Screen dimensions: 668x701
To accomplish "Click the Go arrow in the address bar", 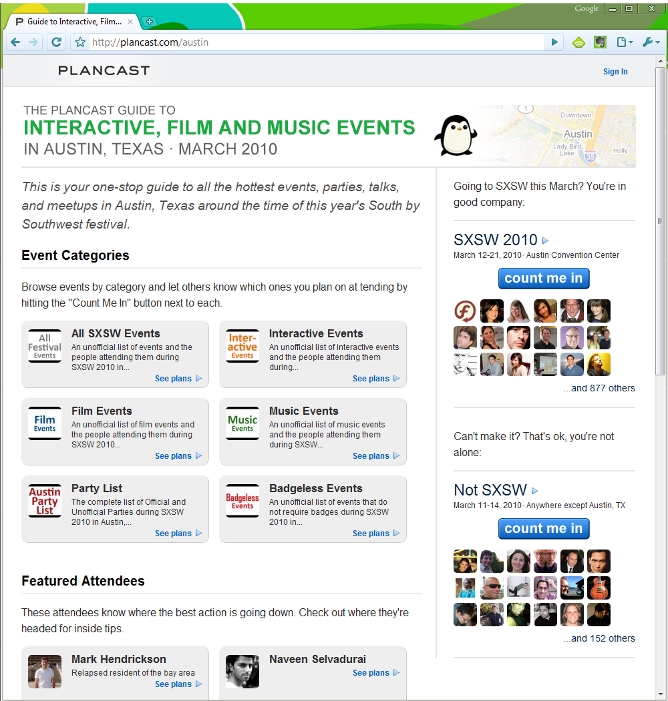I will click(554, 42).
